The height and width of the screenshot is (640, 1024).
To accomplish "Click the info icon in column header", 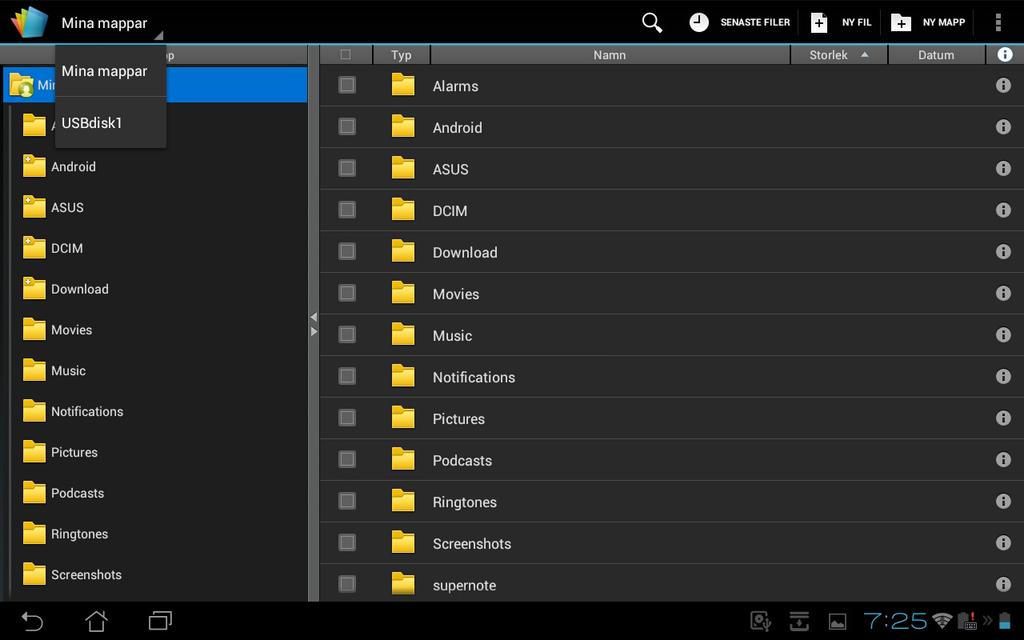I will [1004, 55].
